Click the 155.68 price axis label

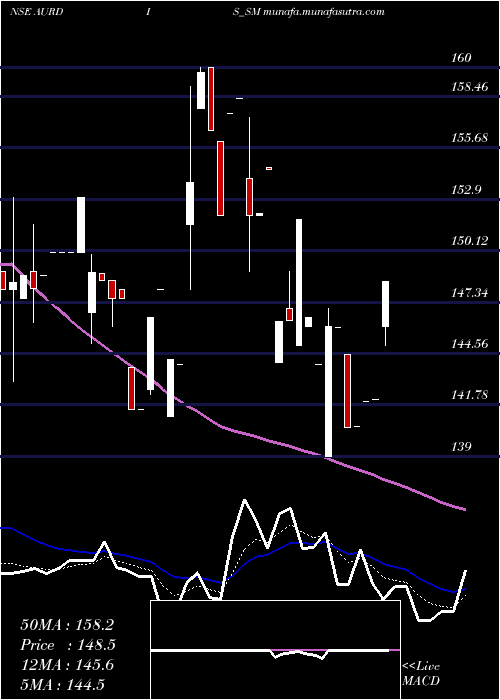(x=470, y=138)
